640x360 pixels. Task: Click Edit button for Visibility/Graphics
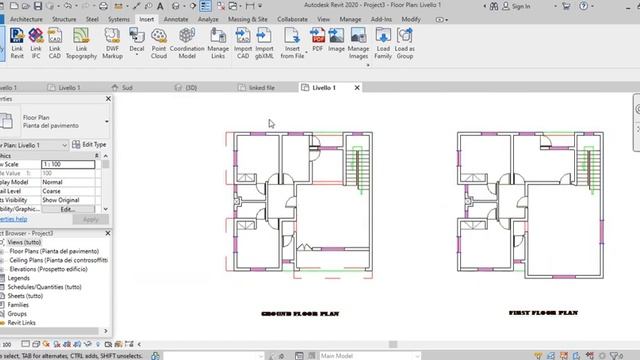click(68, 209)
